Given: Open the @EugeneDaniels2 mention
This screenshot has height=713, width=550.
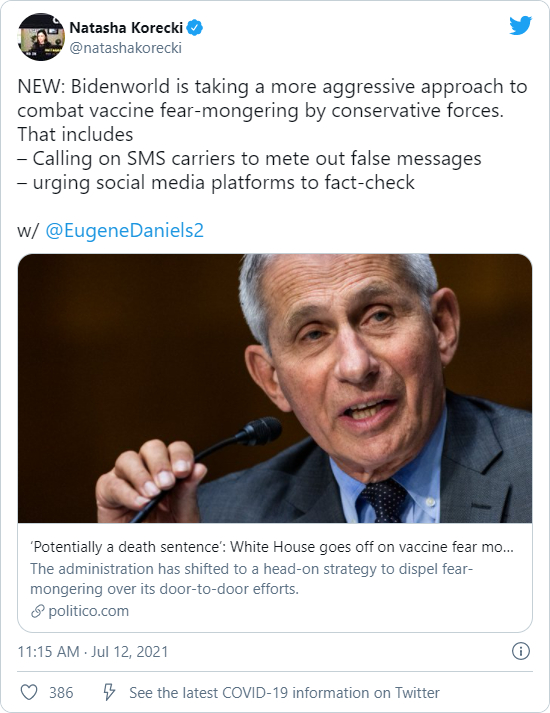Looking at the screenshot, I should 125,231.
